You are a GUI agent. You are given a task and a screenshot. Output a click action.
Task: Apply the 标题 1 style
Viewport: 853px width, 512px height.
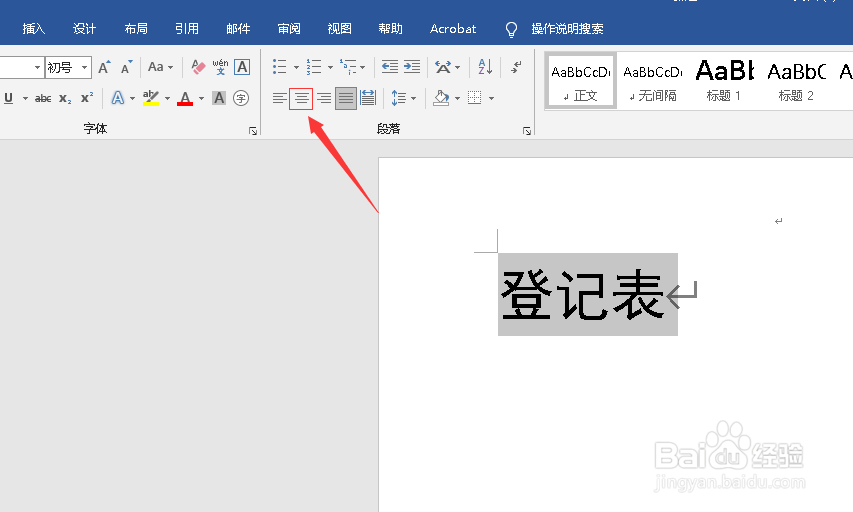[x=724, y=81]
